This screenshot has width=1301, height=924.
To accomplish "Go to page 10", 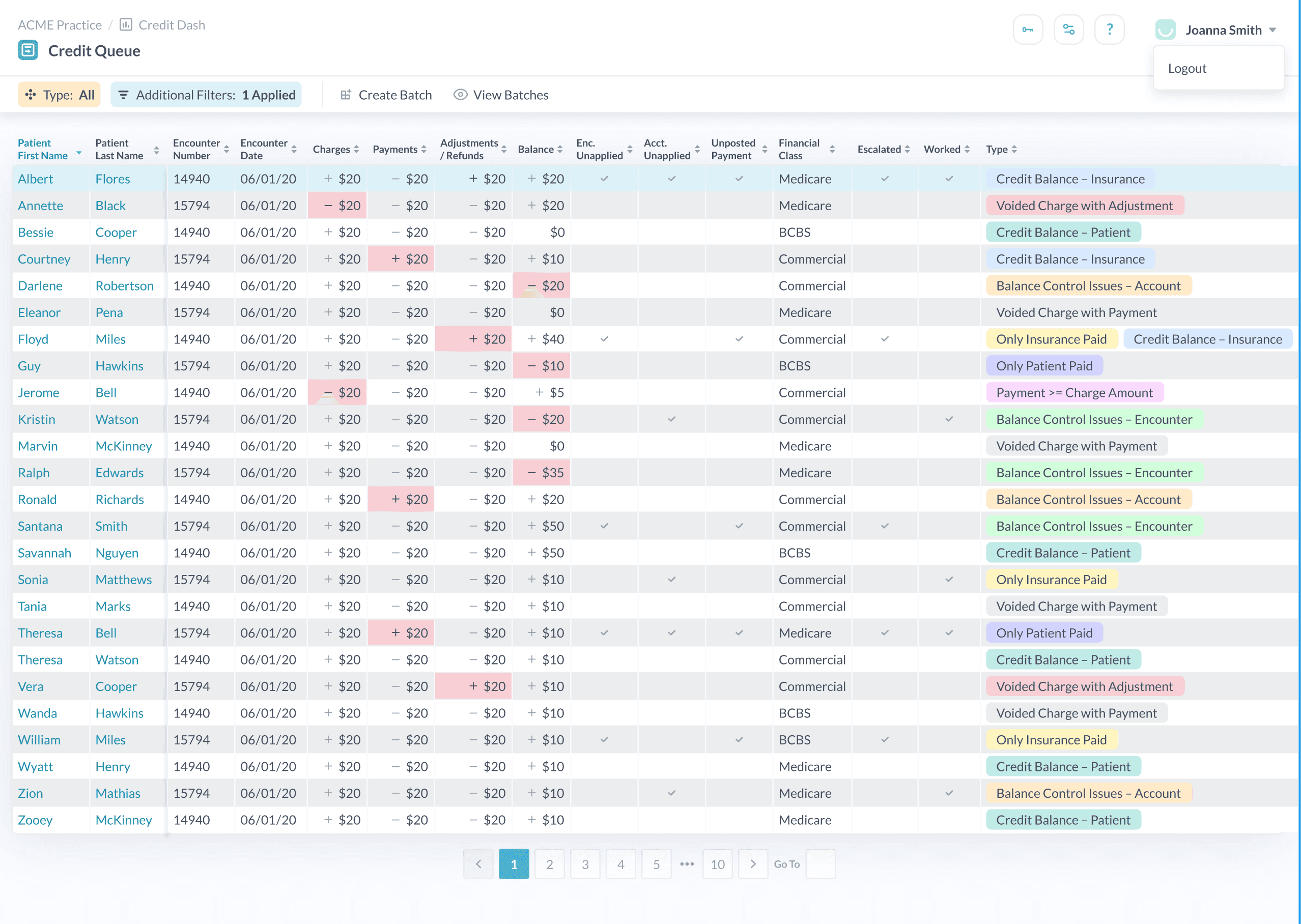I will pyautogui.click(x=717, y=863).
